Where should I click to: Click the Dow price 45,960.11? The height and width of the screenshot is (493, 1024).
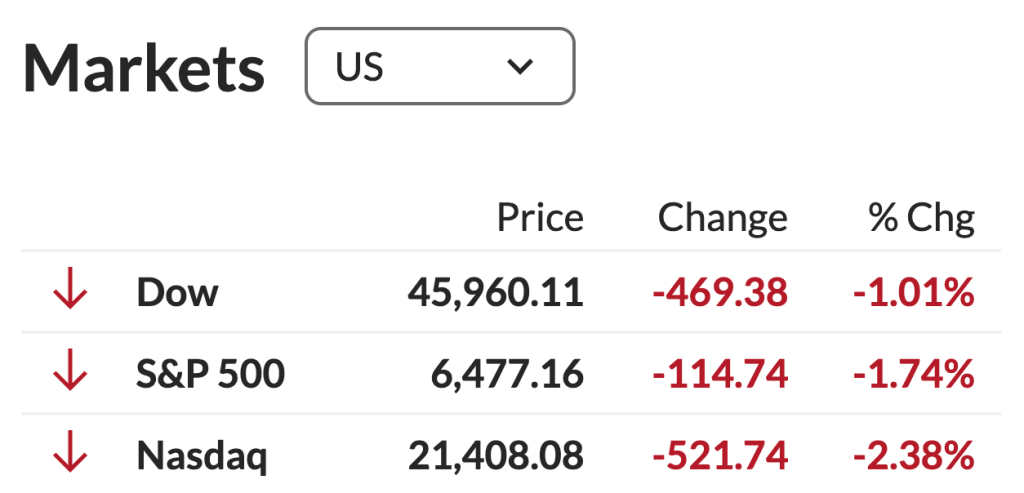[x=495, y=292]
